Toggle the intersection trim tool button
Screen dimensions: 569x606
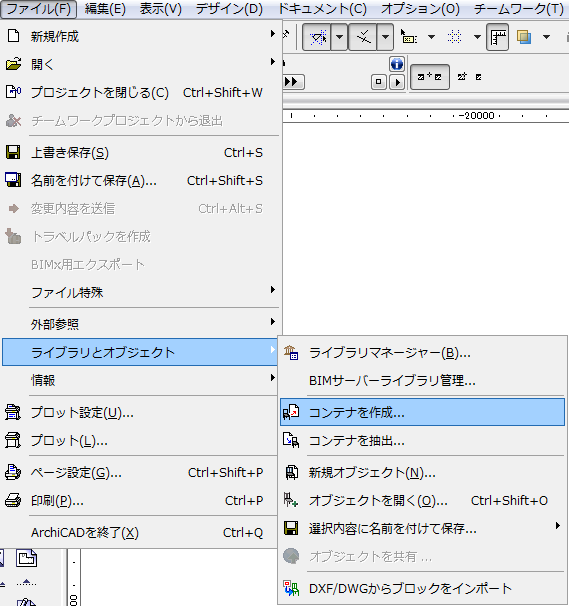coord(363,37)
